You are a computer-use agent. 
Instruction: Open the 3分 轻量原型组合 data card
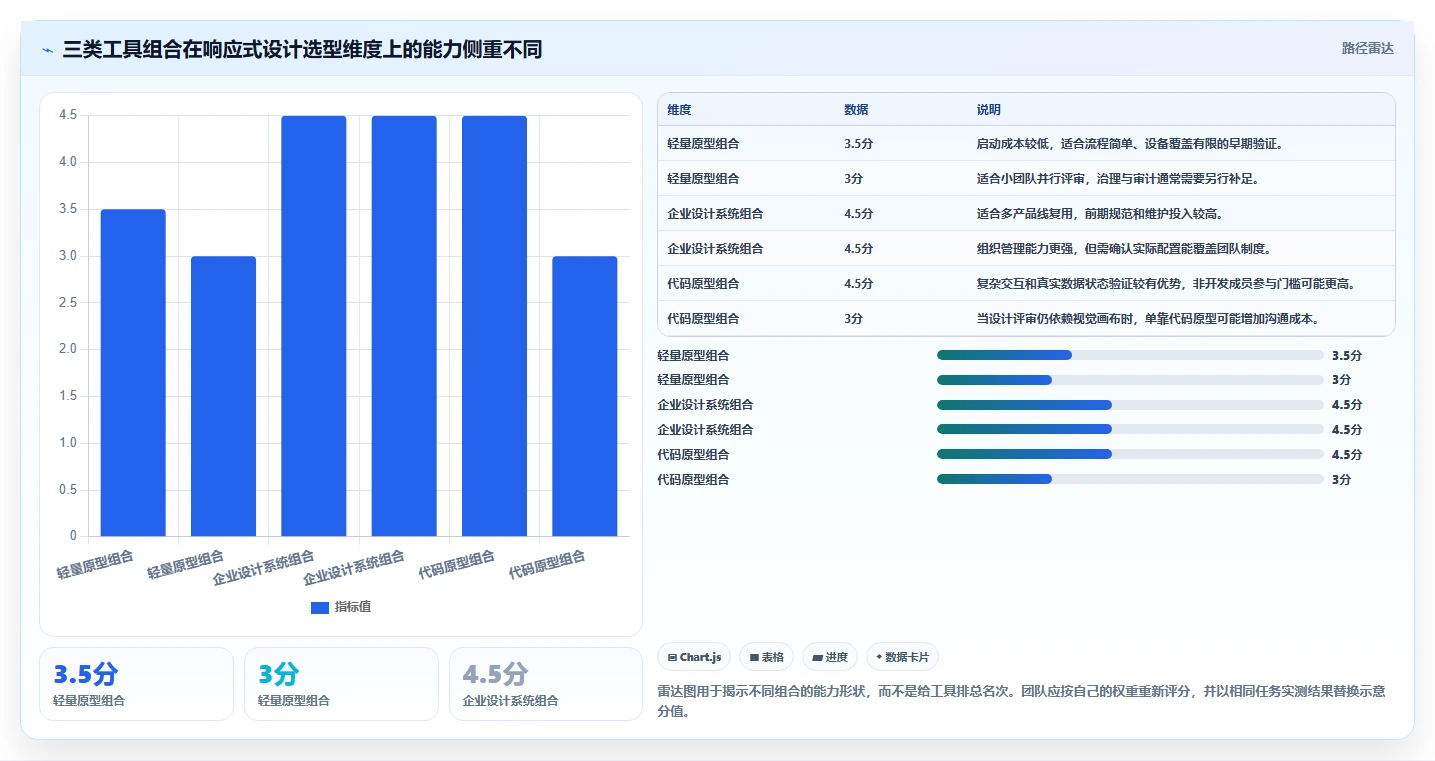click(x=341, y=684)
